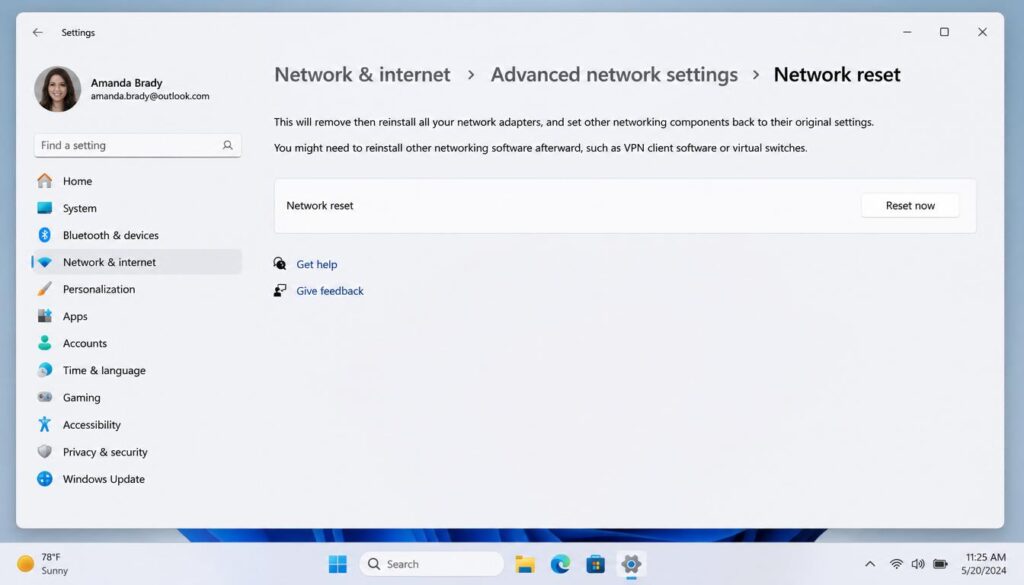Click the Network reset row label

[320, 205]
